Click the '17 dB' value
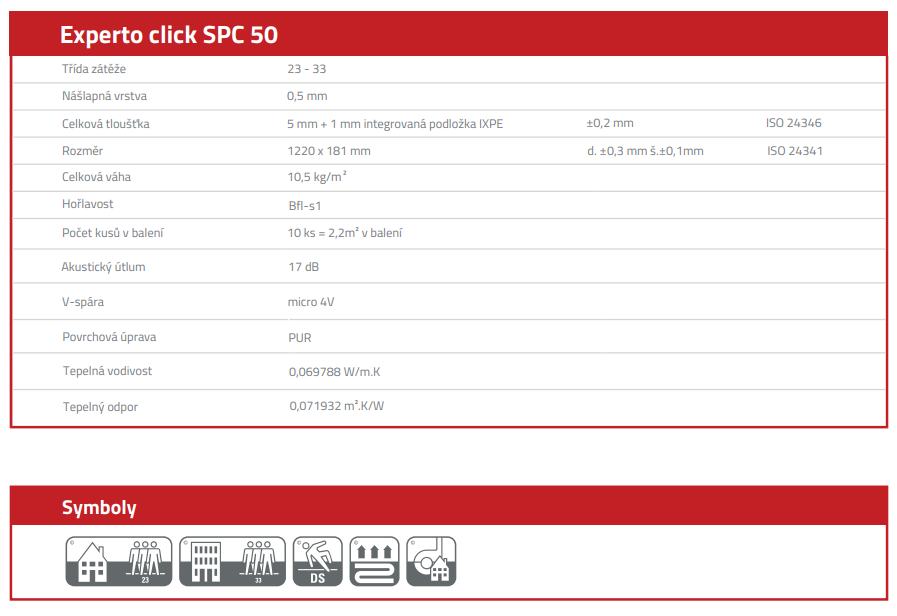 click(x=304, y=267)
